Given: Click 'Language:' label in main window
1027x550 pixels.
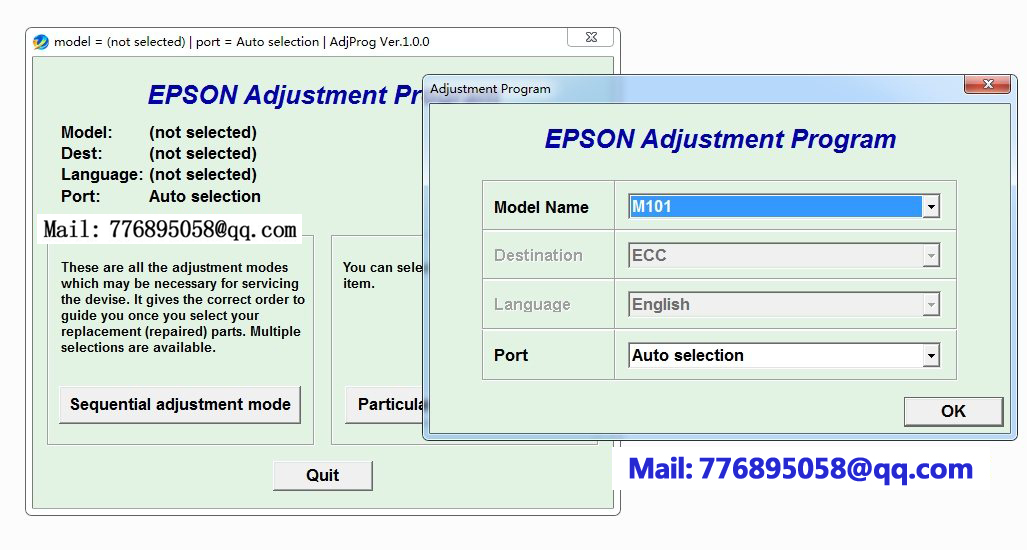Looking at the screenshot, I should [102, 175].
